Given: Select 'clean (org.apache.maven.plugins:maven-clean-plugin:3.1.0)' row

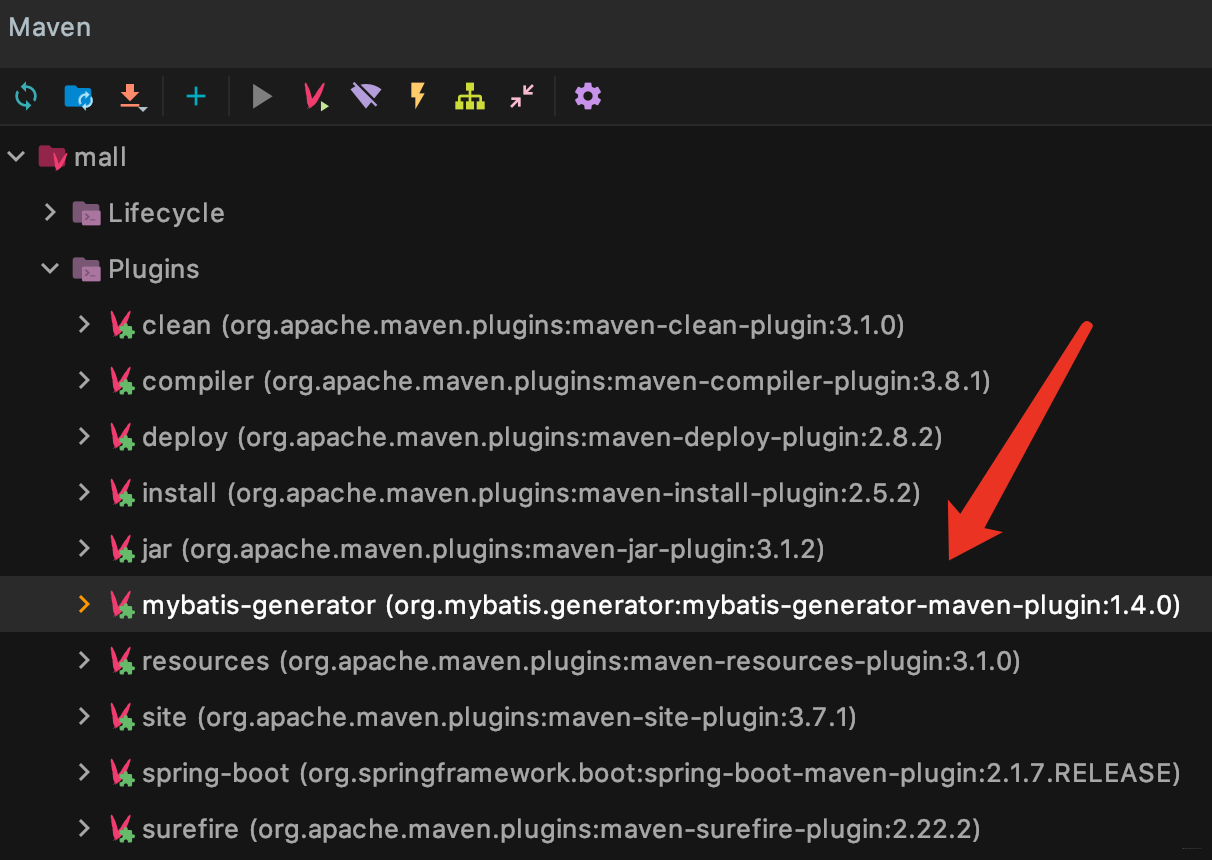Looking at the screenshot, I should pos(606,325).
